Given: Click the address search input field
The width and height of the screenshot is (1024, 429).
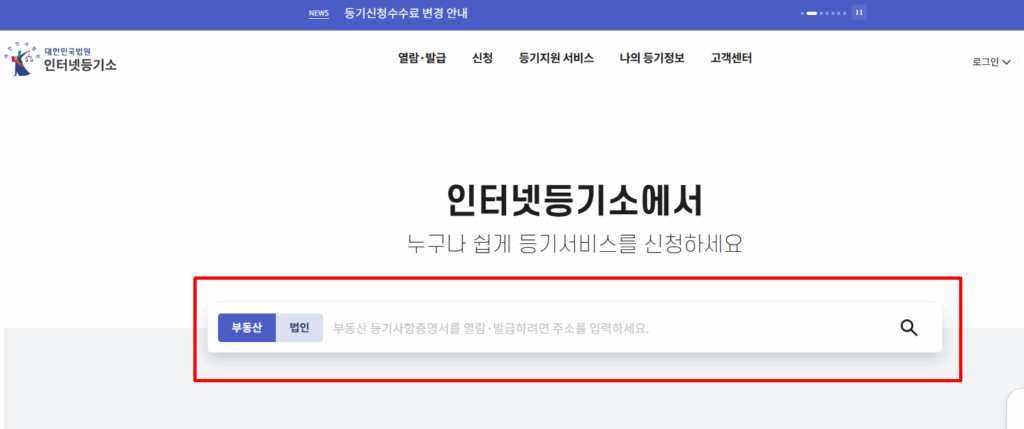Looking at the screenshot, I should [600, 327].
